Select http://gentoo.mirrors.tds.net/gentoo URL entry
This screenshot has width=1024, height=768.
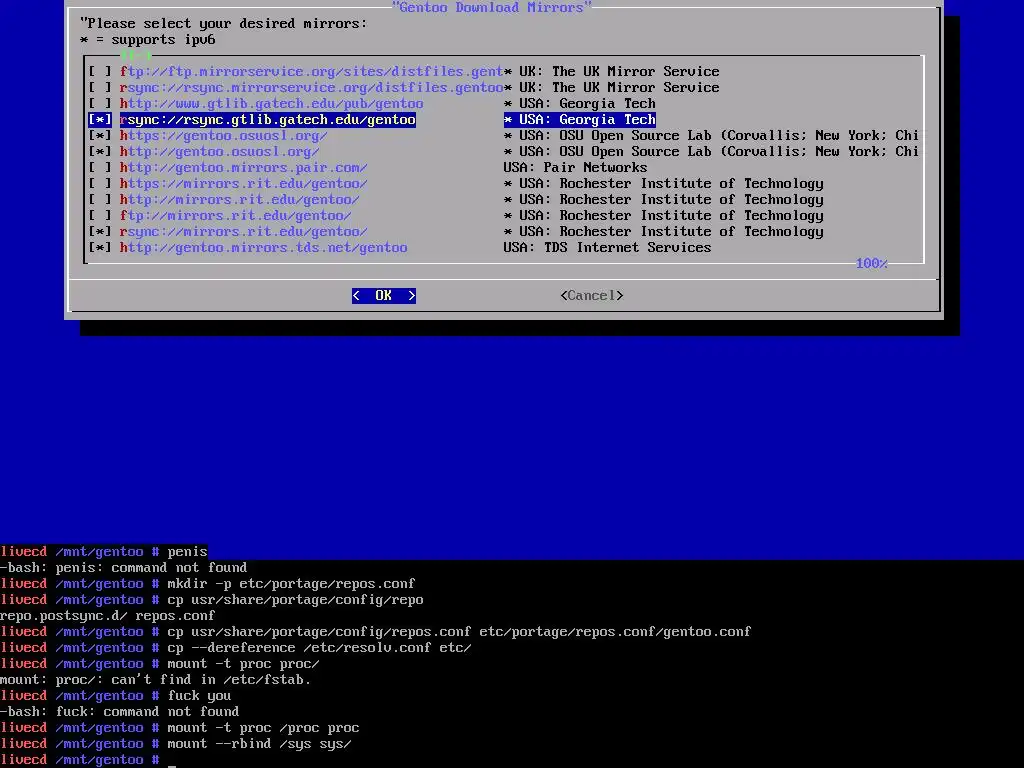(x=263, y=248)
